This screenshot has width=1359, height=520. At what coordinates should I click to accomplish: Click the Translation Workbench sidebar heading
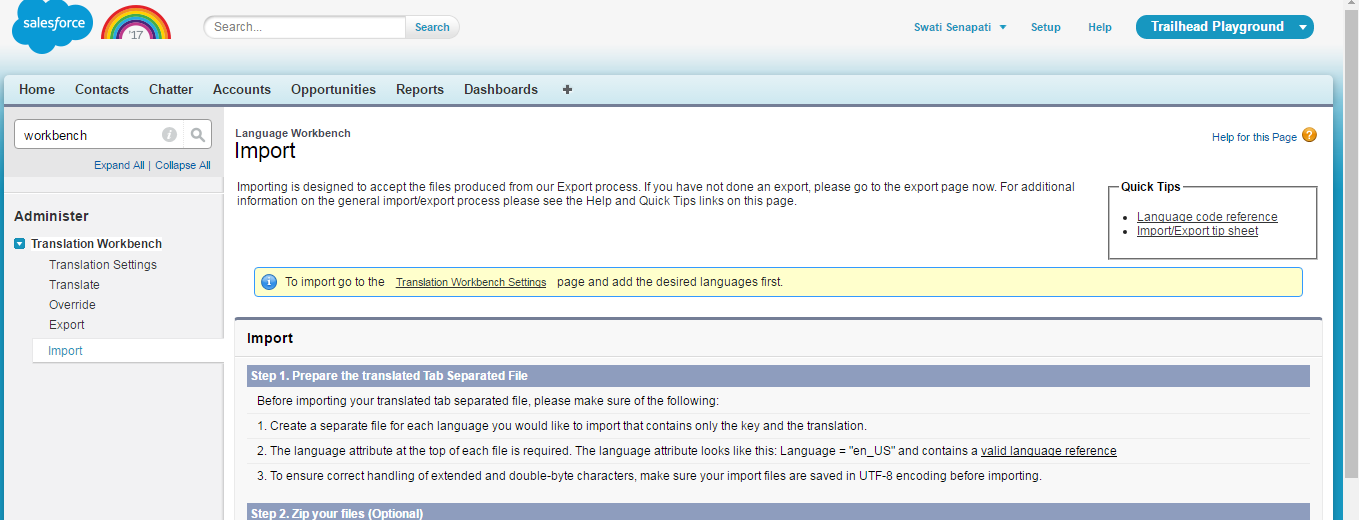click(x=96, y=243)
